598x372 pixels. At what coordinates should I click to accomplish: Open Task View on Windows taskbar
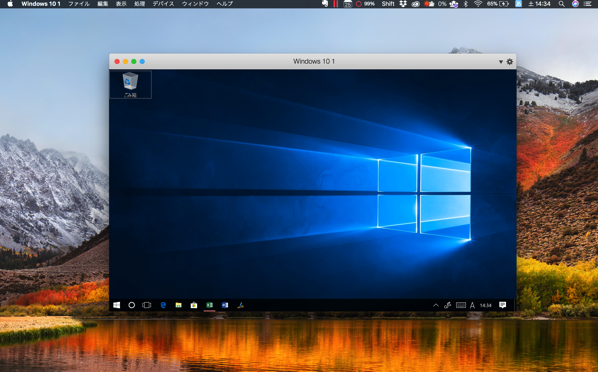147,305
